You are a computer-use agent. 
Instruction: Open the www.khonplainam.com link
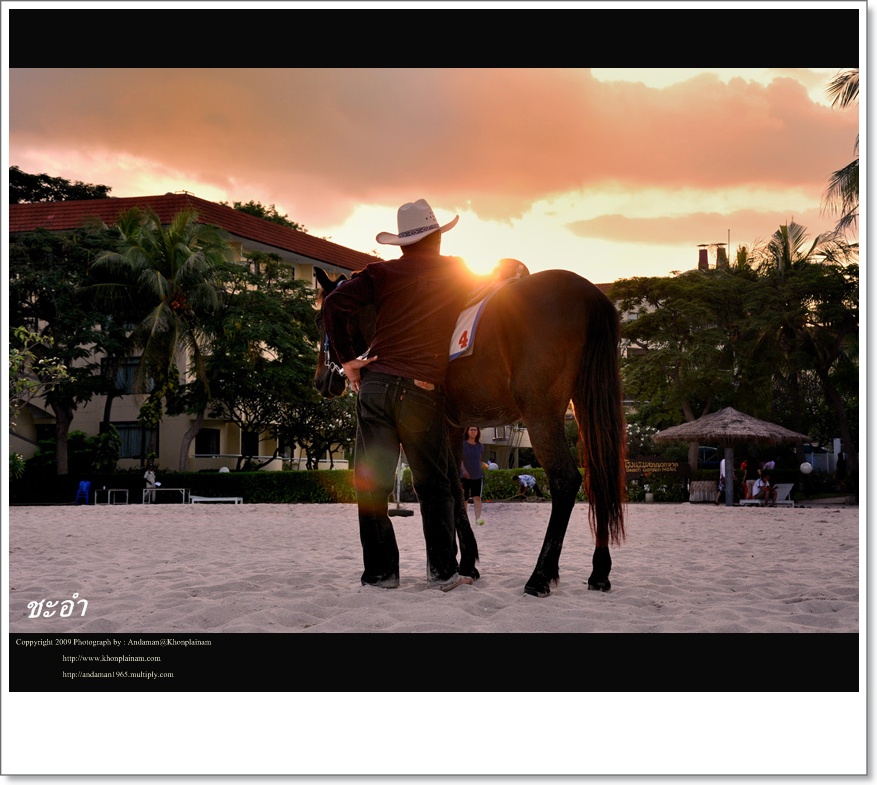pyautogui.click(x=111, y=658)
